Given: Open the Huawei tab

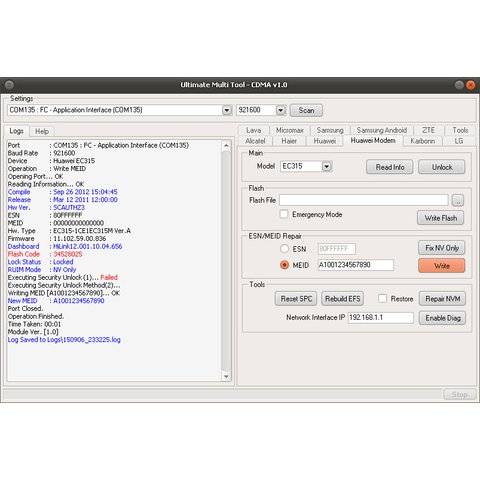Looking at the screenshot, I should coord(325,141).
